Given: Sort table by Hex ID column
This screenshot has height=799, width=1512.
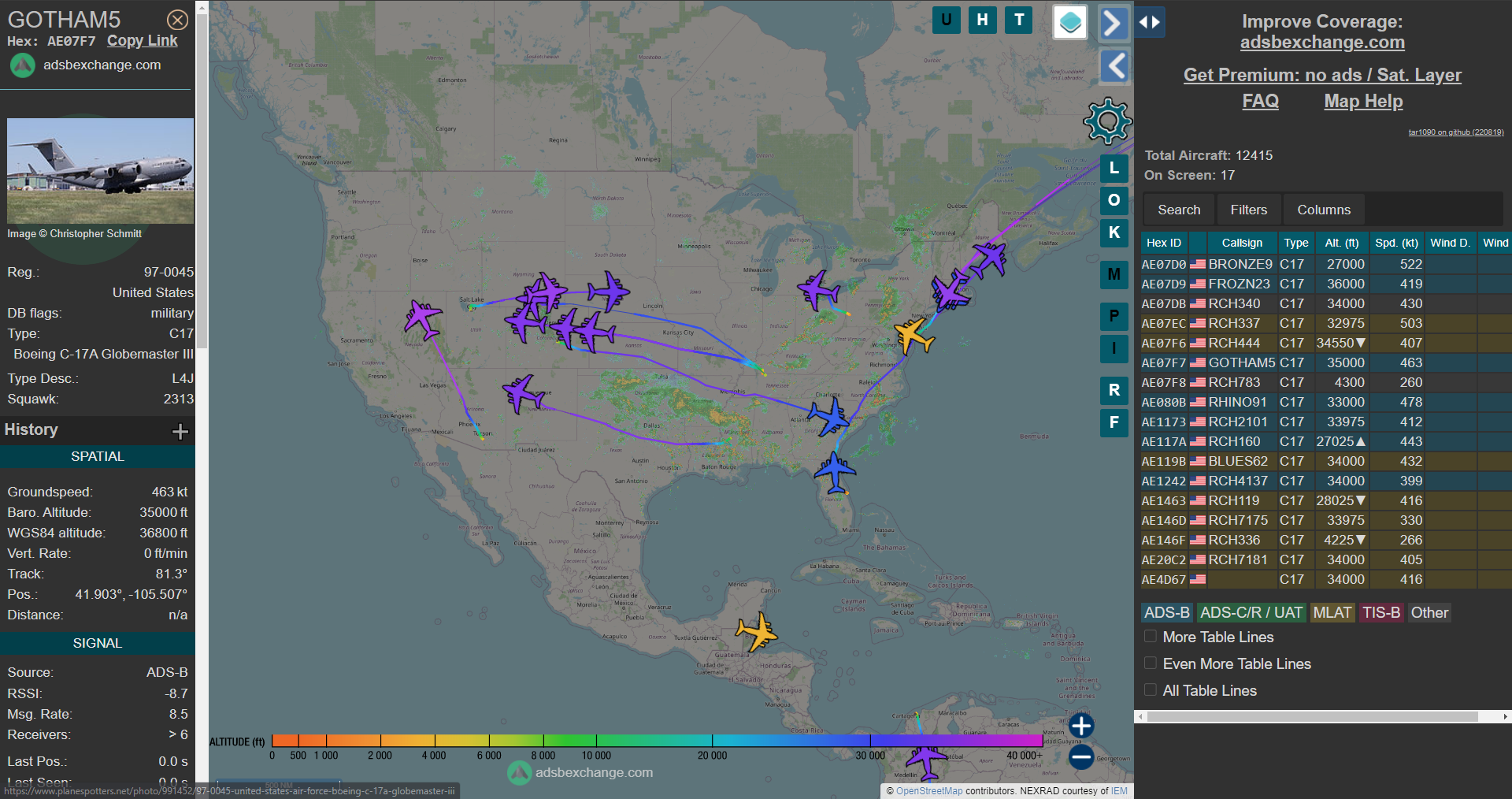Looking at the screenshot, I should [x=1164, y=243].
